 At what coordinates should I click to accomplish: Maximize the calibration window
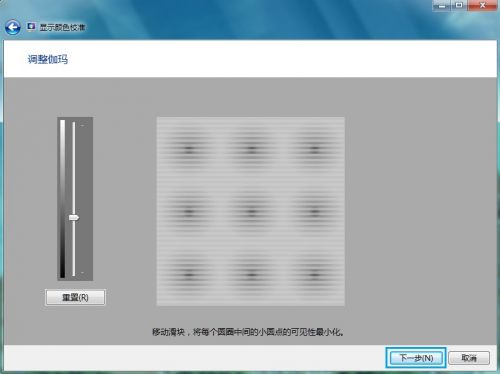click(x=459, y=5)
